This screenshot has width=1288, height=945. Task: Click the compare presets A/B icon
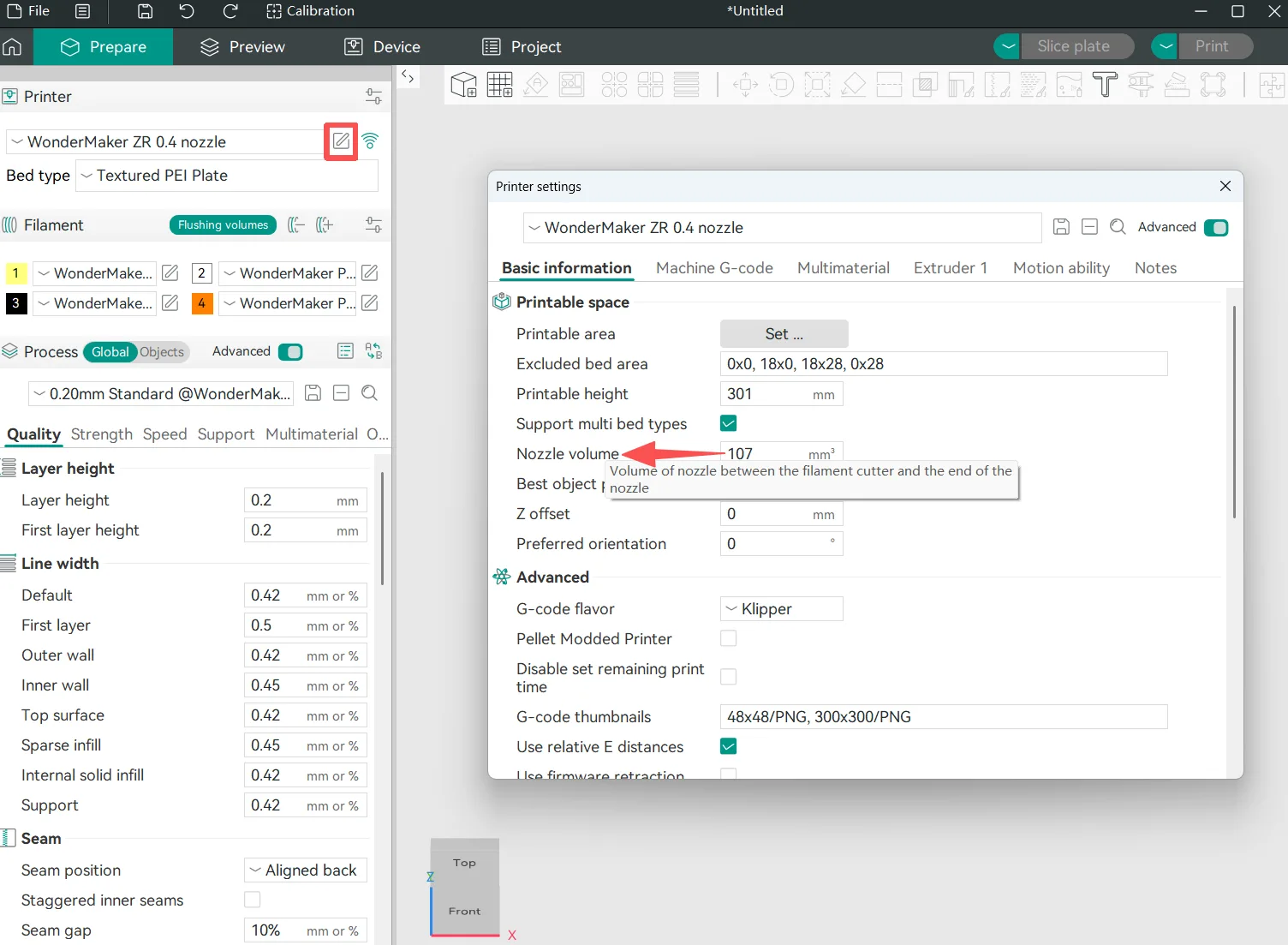click(x=373, y=351)
